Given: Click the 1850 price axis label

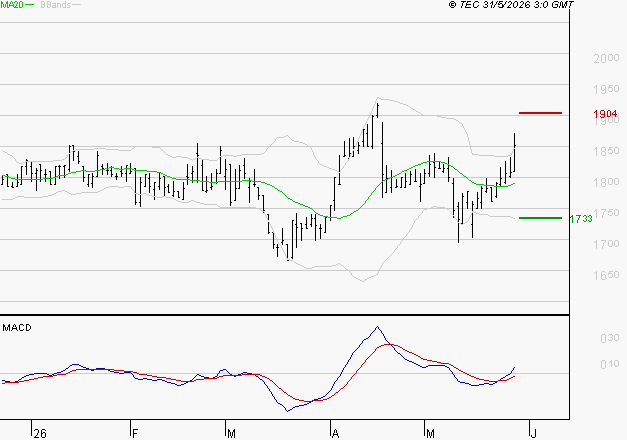Looking at the screenshot, I should (606, 151).
